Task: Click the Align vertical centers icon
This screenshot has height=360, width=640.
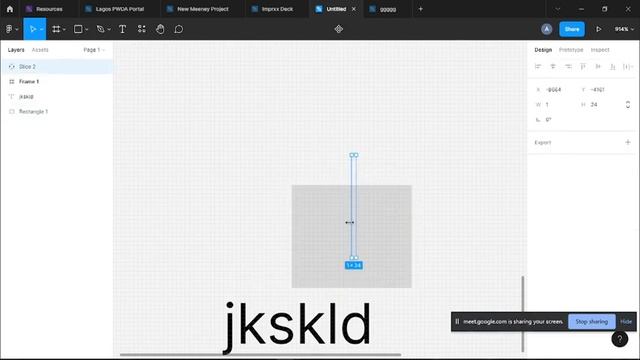Action: coord(598,67)
